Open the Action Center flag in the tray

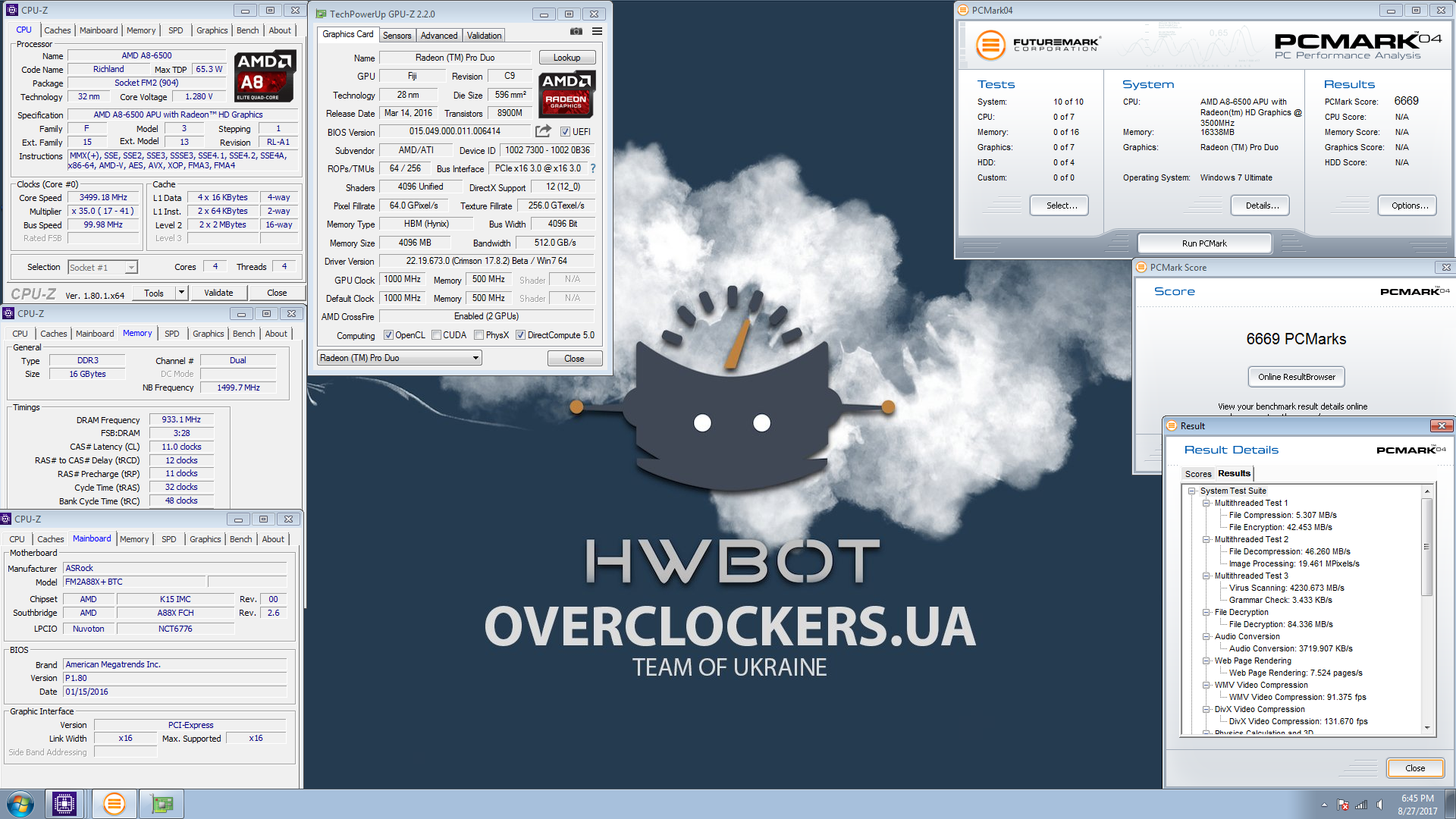point(1343,805)
